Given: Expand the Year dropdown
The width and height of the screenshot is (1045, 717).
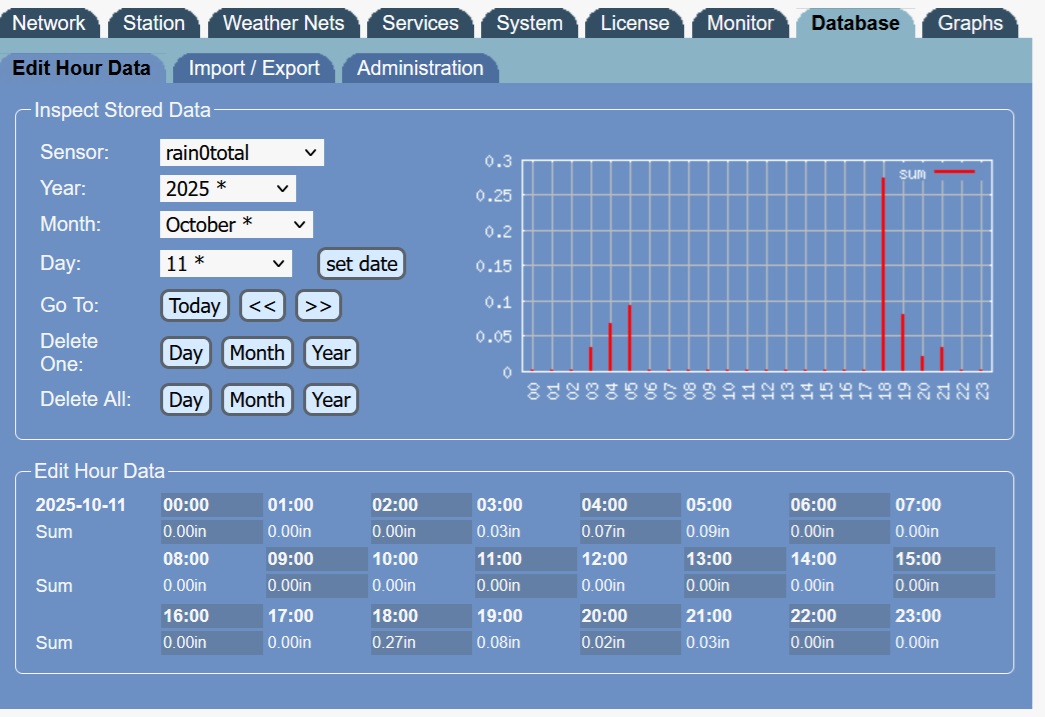Looking at the screenshot, I should coord(227,188).
